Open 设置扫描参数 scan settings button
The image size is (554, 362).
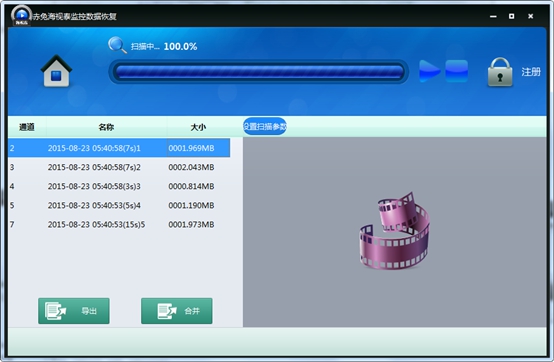[265, 126]
